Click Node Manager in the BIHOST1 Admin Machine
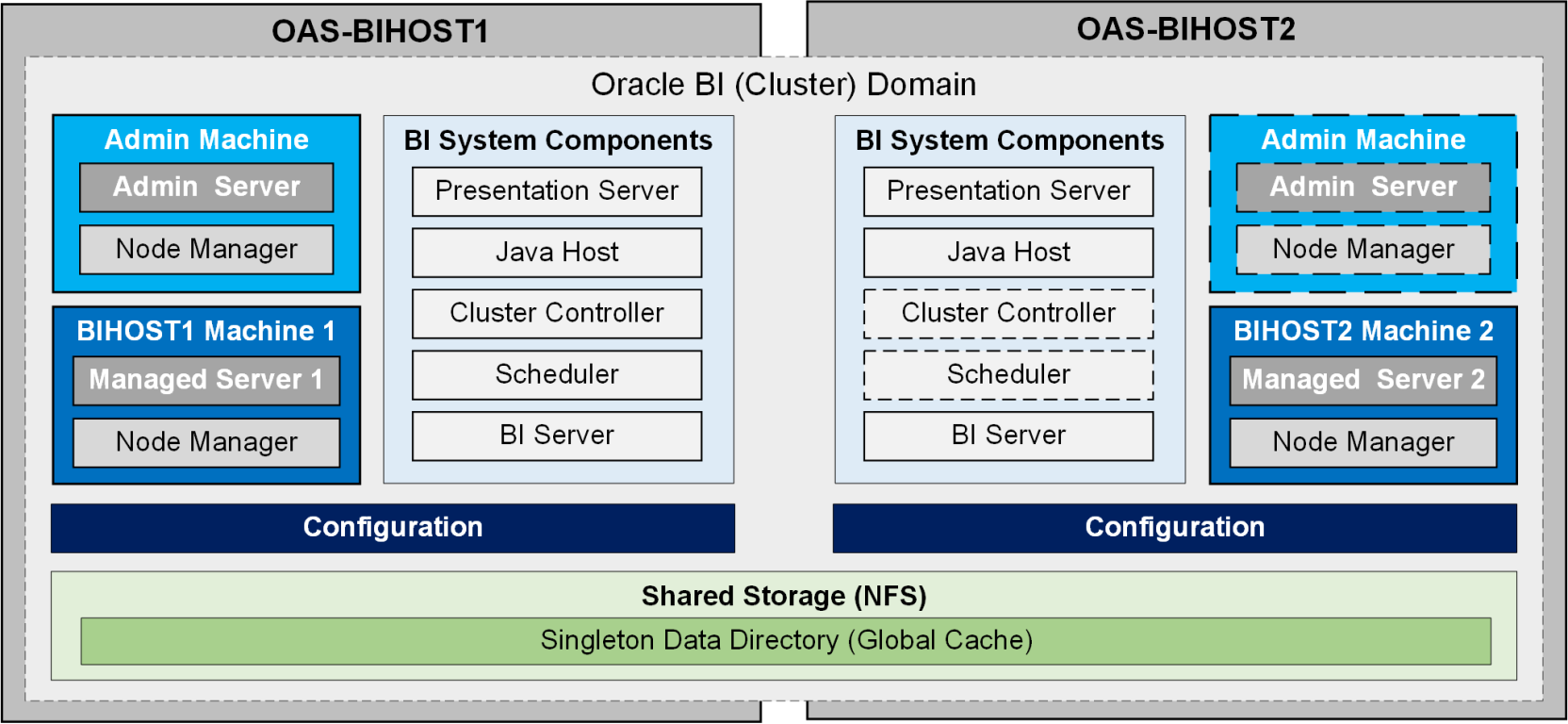Screen dimensions: 1568x724 206,250
